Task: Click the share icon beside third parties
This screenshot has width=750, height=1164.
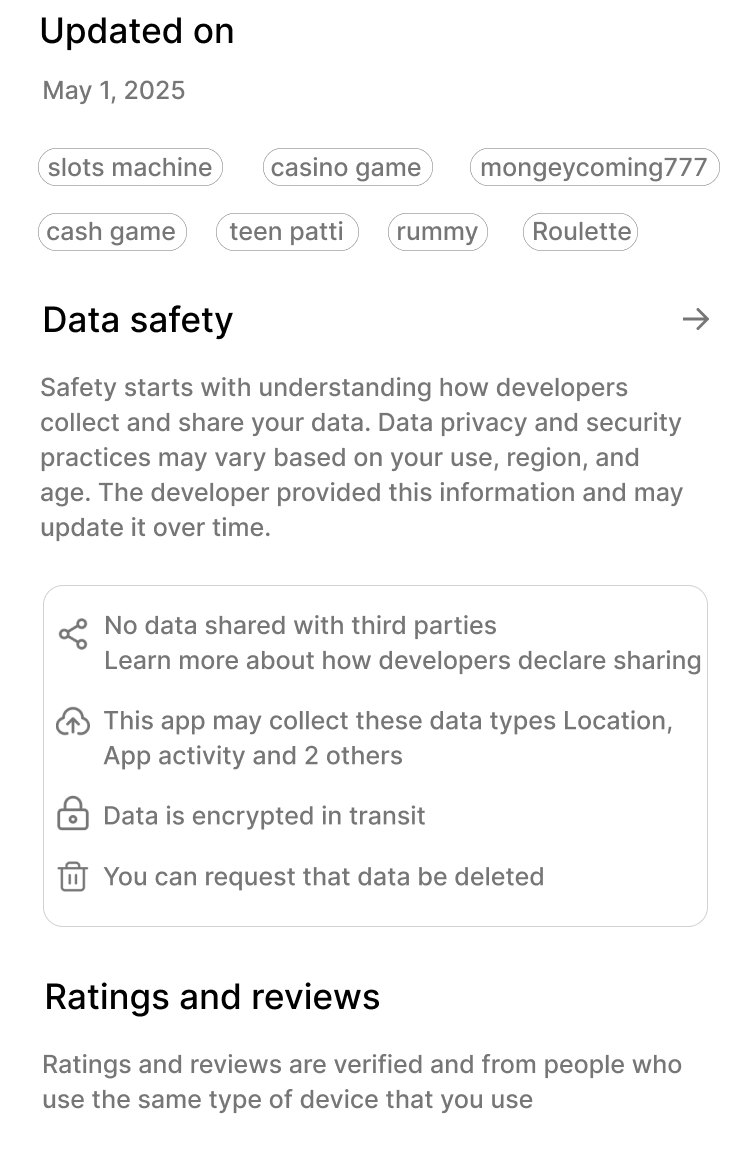Action: [74, 634]
